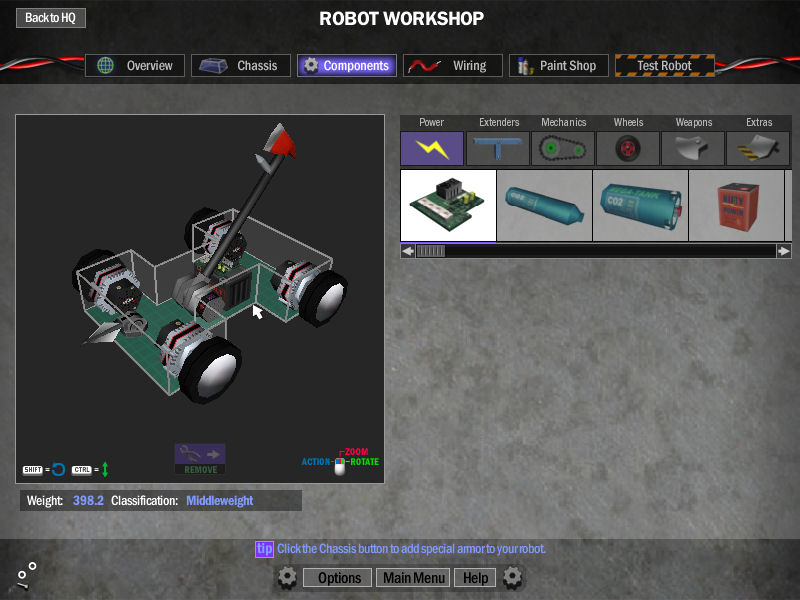Click the CTRL vertical move hint icon
This screenshot has height=600, width=800.
[90, 469]
